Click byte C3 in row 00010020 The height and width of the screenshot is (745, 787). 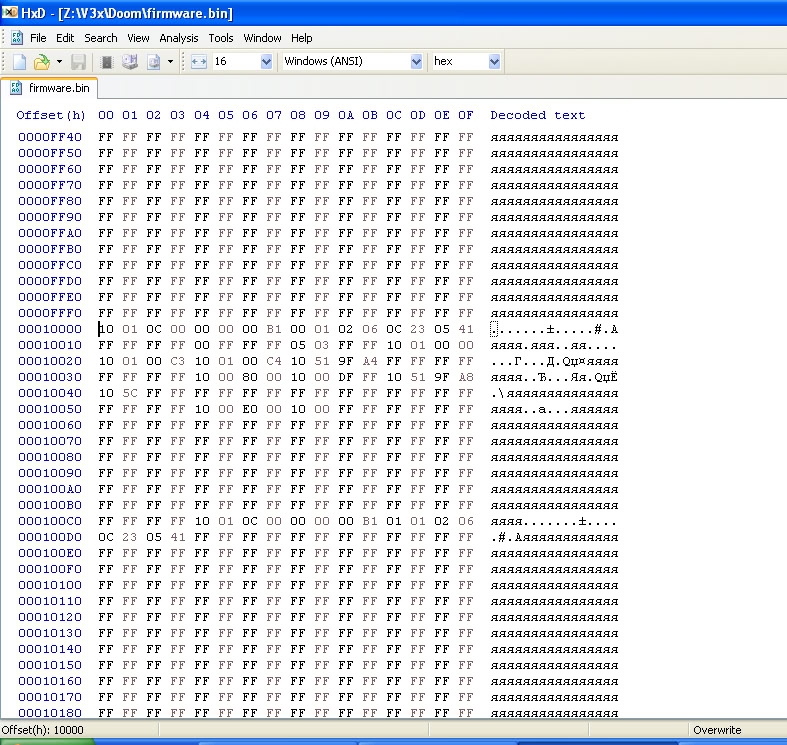coord(177,361)
